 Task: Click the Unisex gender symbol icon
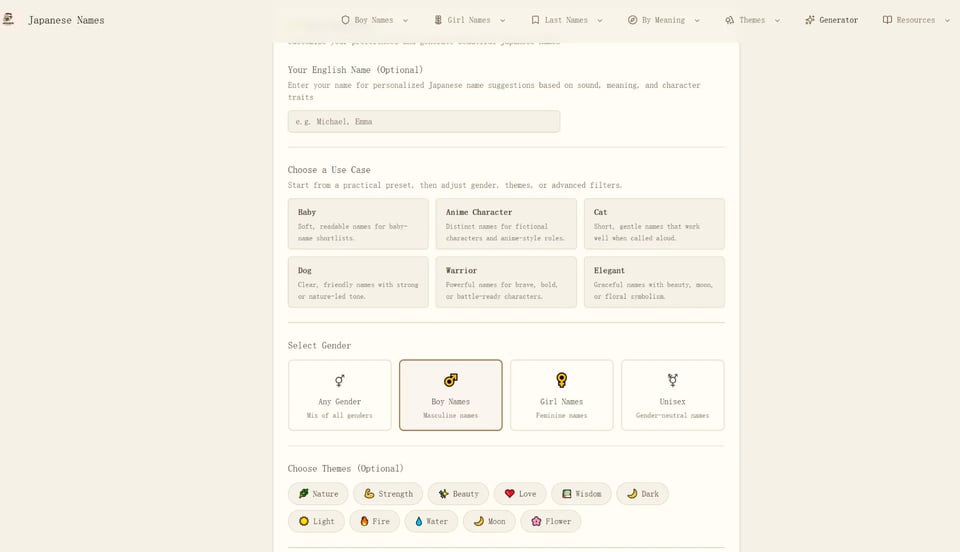pyautogui.click(x=672, y=381)
